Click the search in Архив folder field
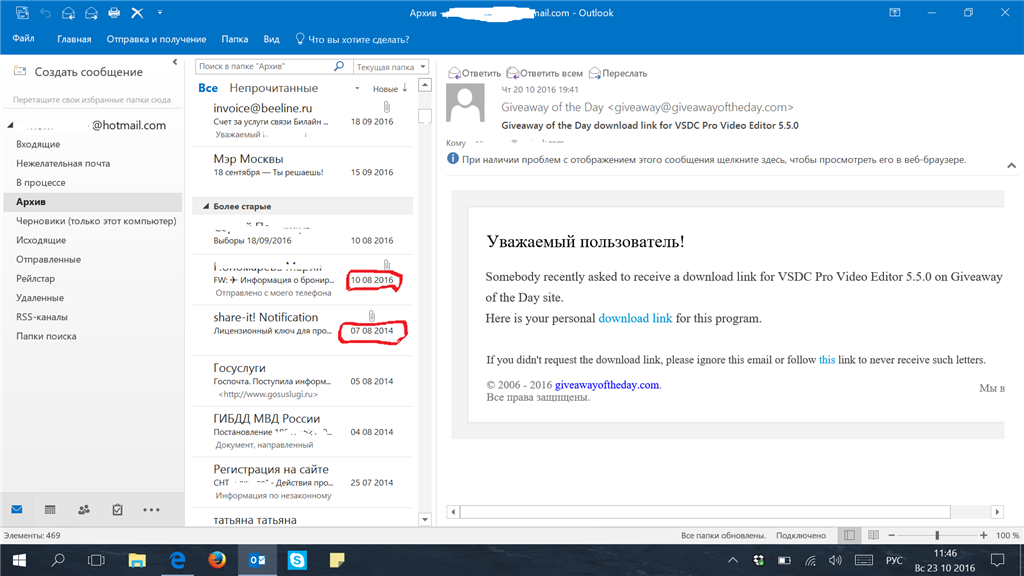 [264, 66]
